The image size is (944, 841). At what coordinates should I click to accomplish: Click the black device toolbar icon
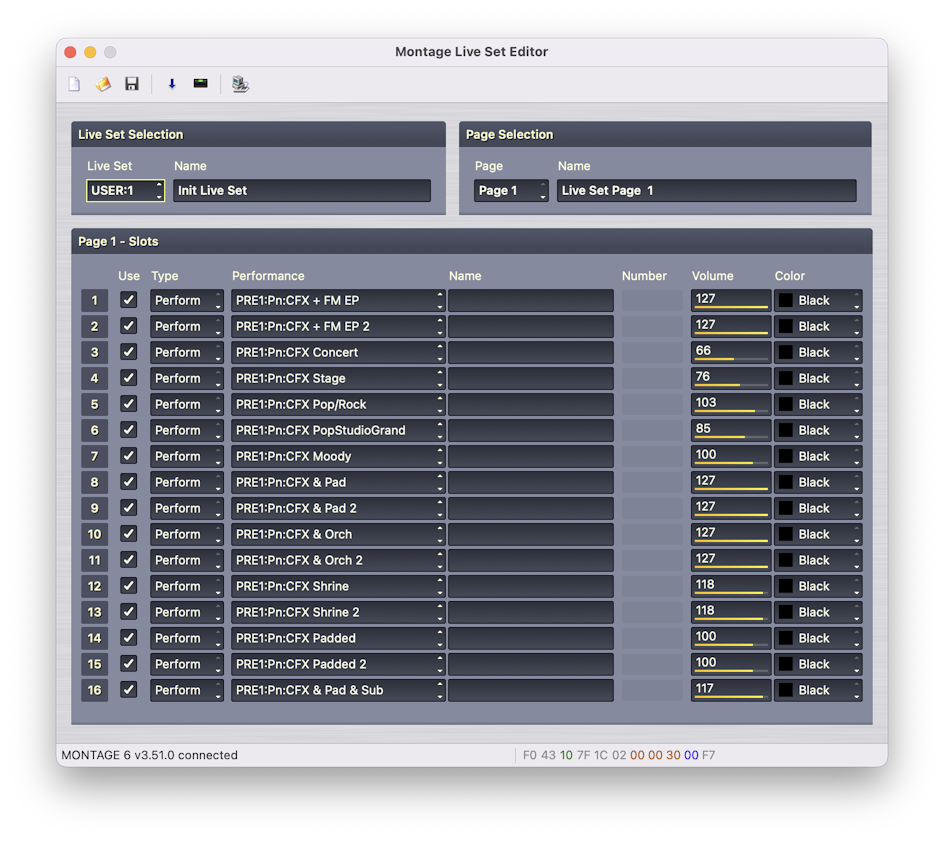[x=201, y=84]
